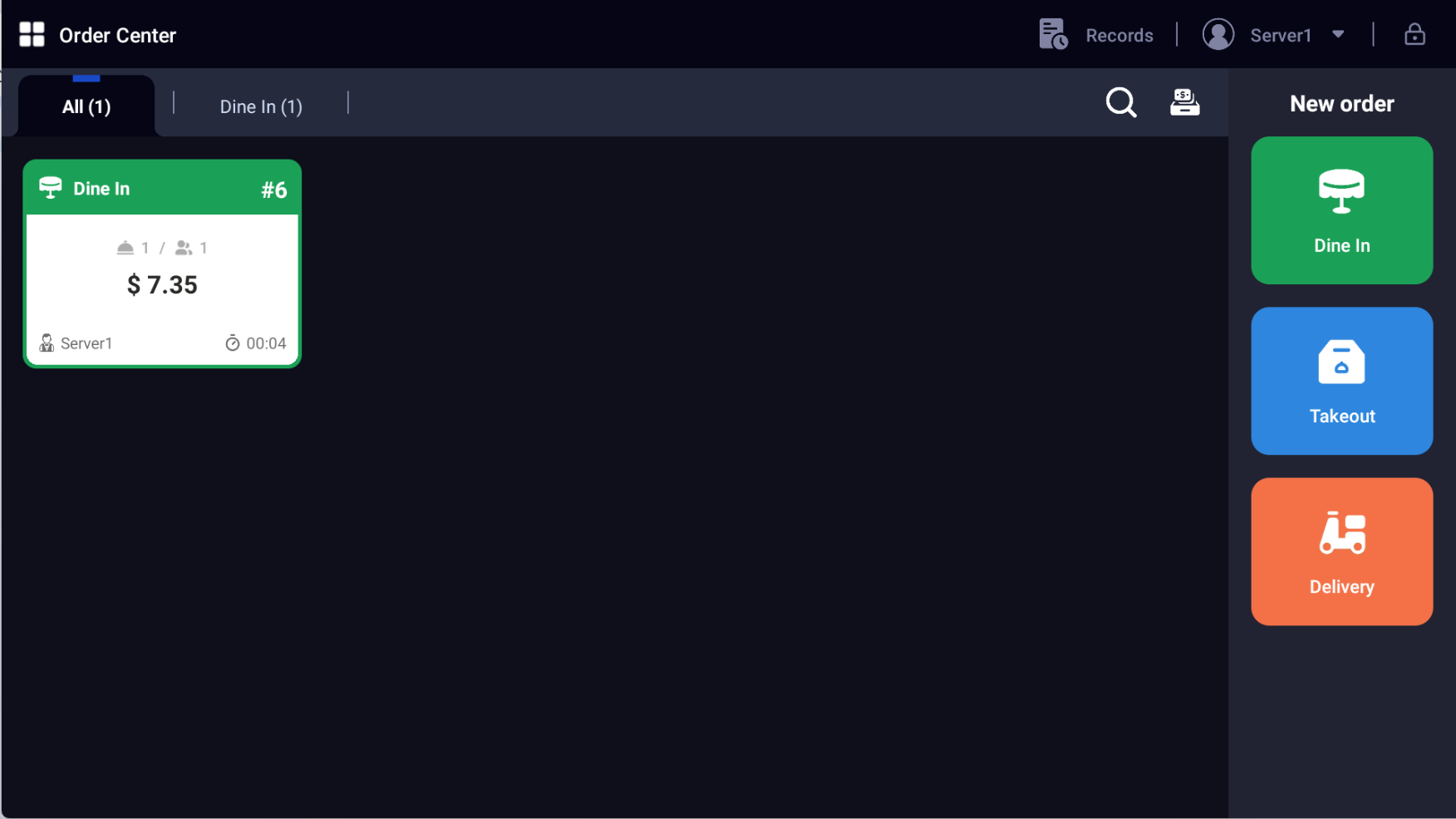Open the order search magnifier
Image resolution: width=1456 pixels, height=819 pixels.
coord(1121,103)
